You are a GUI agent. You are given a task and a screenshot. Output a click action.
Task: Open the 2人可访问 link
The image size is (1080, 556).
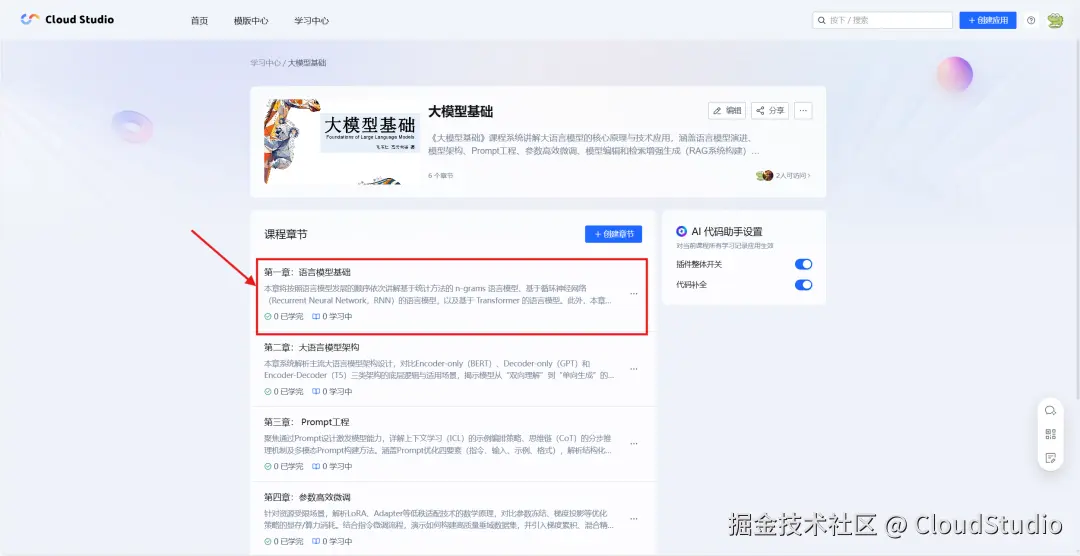(x=793, y=176)
